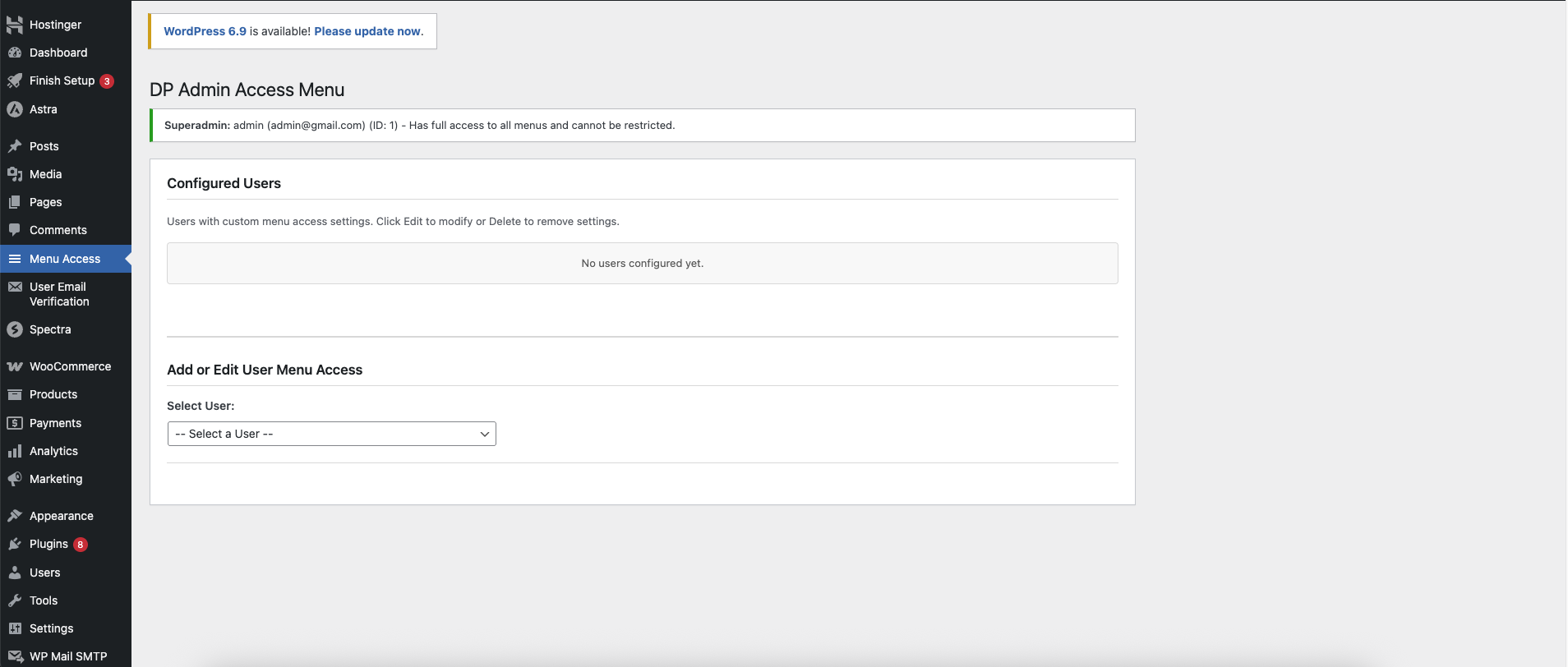The width and height of the screenshot is (1568, 667).
Task: Click the Add or Edit User Menu Access heading
Action: [x=265, y=370]
